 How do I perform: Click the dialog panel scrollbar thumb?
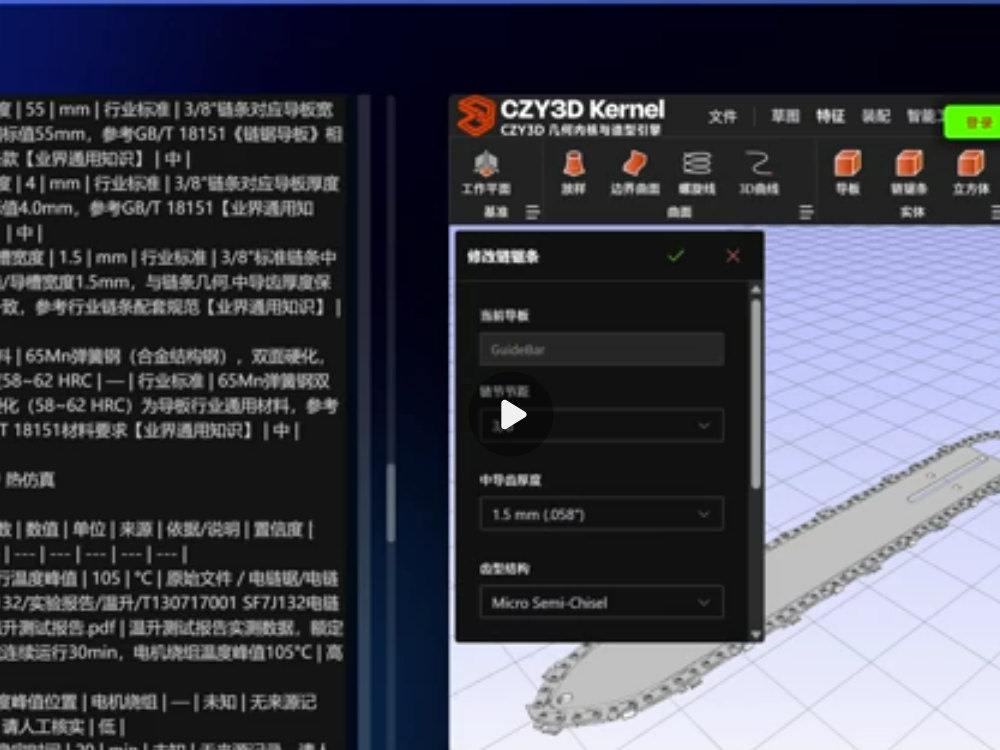[756, 393]
